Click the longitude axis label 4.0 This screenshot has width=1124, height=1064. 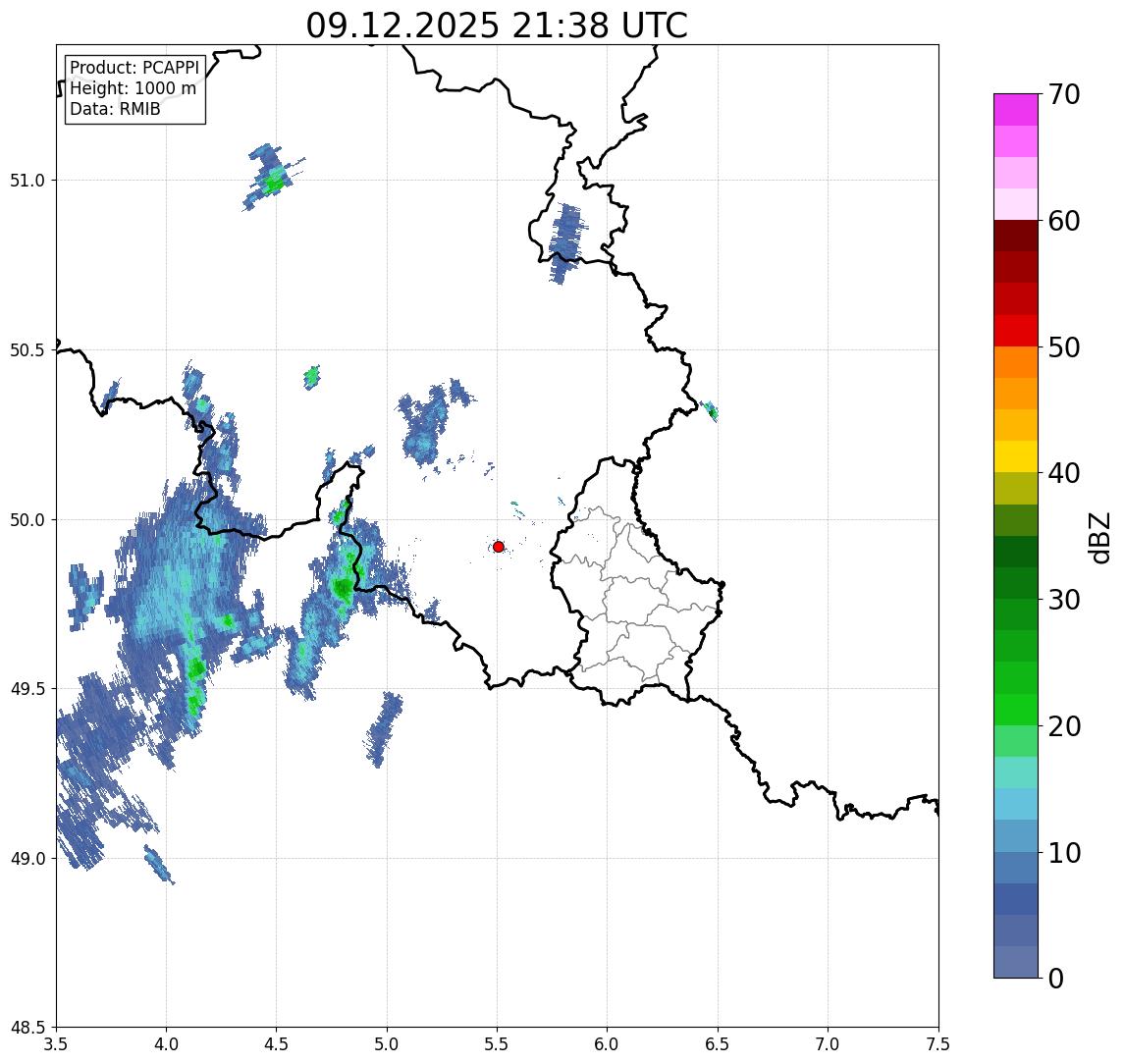click(x=166, y=1044)
